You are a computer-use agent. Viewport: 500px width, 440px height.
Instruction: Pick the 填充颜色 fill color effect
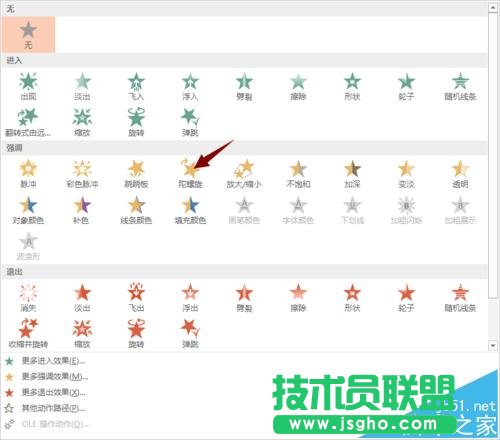190,210
